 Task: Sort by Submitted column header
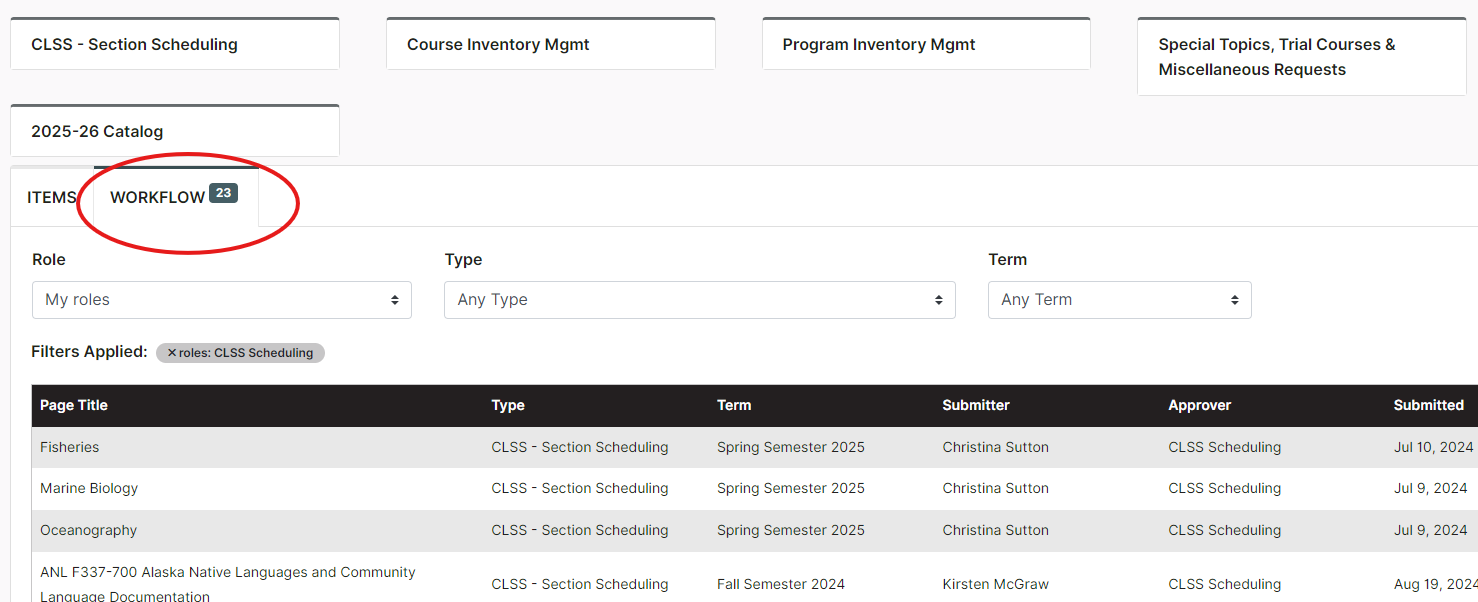(1428, 405)
